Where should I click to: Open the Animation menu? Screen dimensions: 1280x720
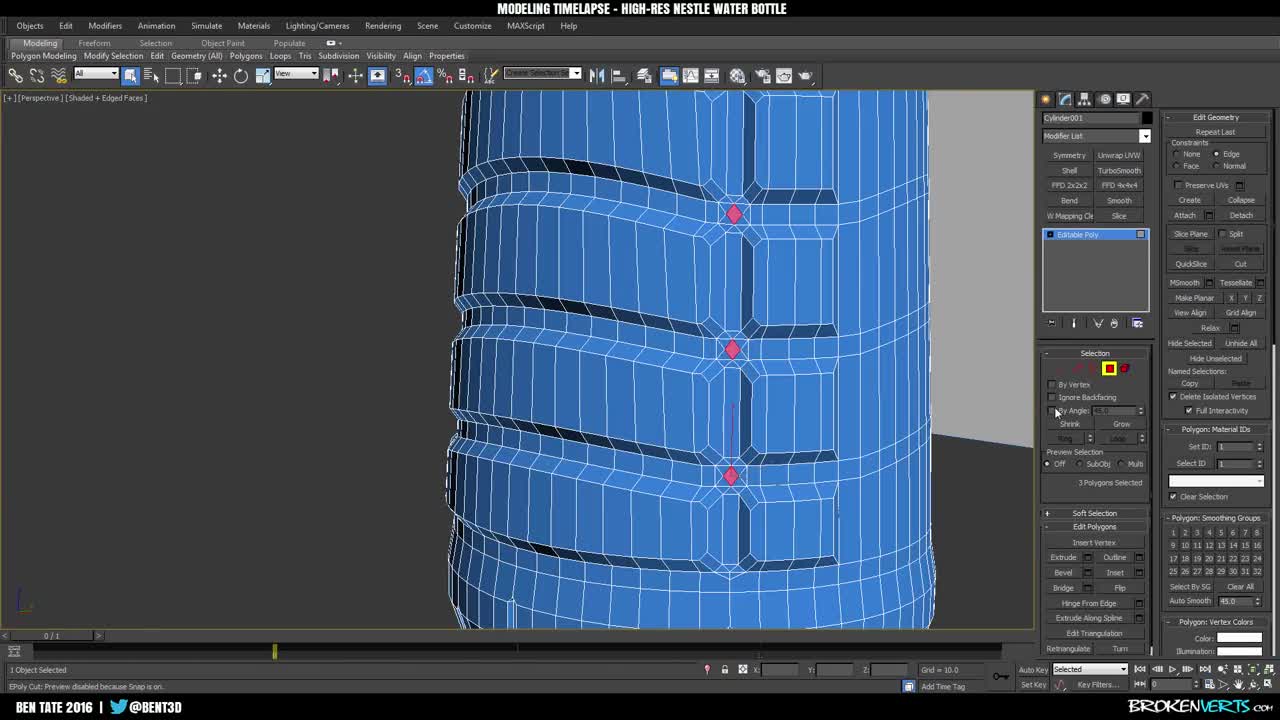156,26
